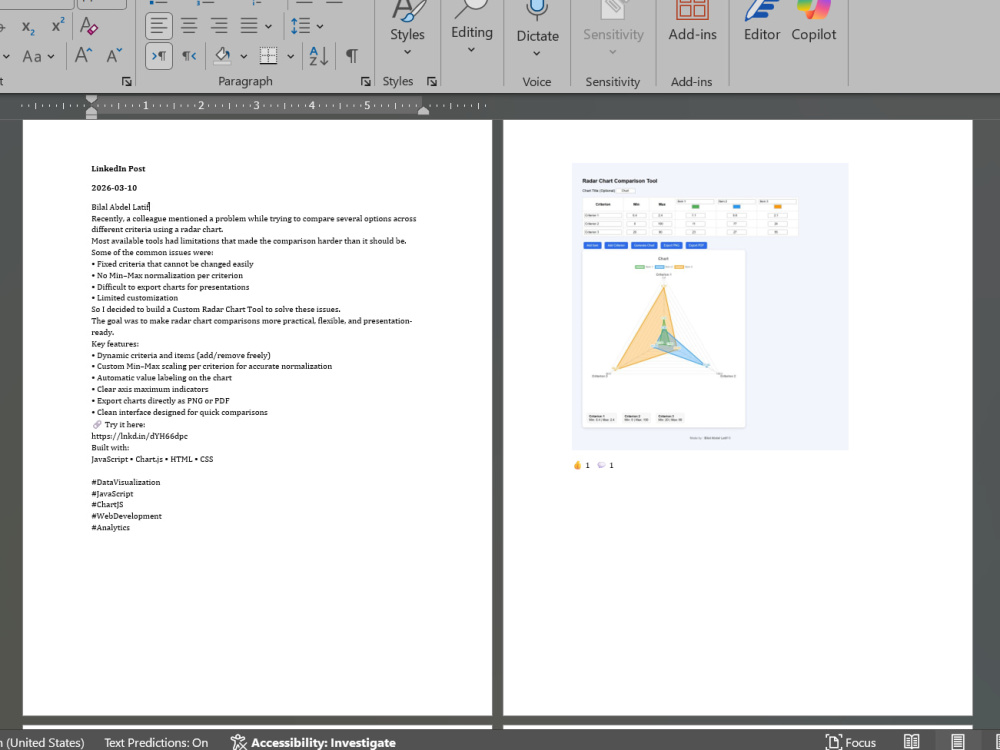
Task: Open the Styles gallery
Action: click(407, 29)
